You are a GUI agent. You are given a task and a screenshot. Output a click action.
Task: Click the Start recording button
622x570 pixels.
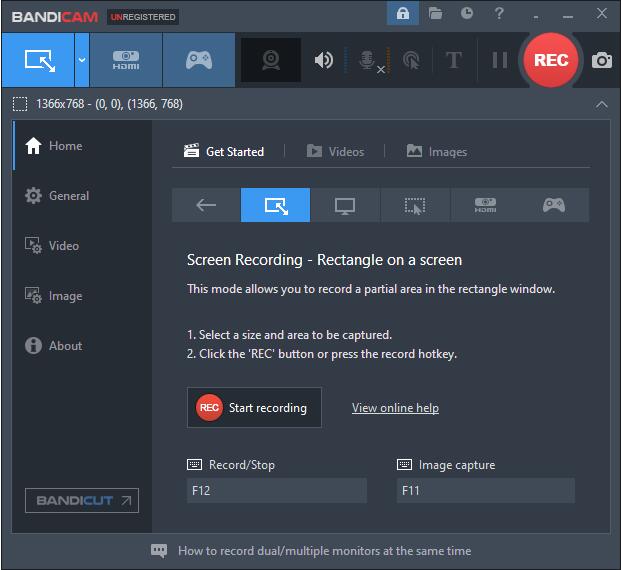click(254, 407)
